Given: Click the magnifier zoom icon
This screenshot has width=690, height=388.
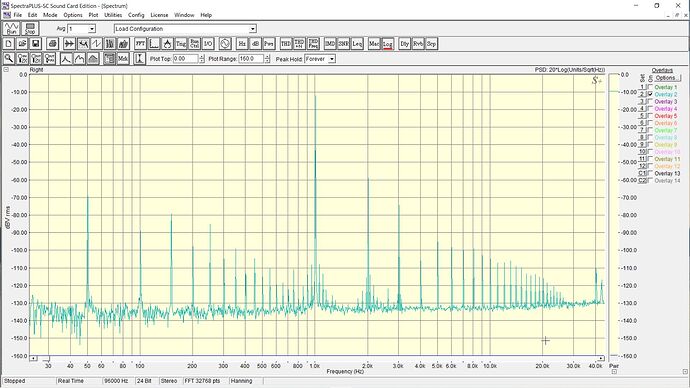Looking at the screenshot, I should coord(9,59).
